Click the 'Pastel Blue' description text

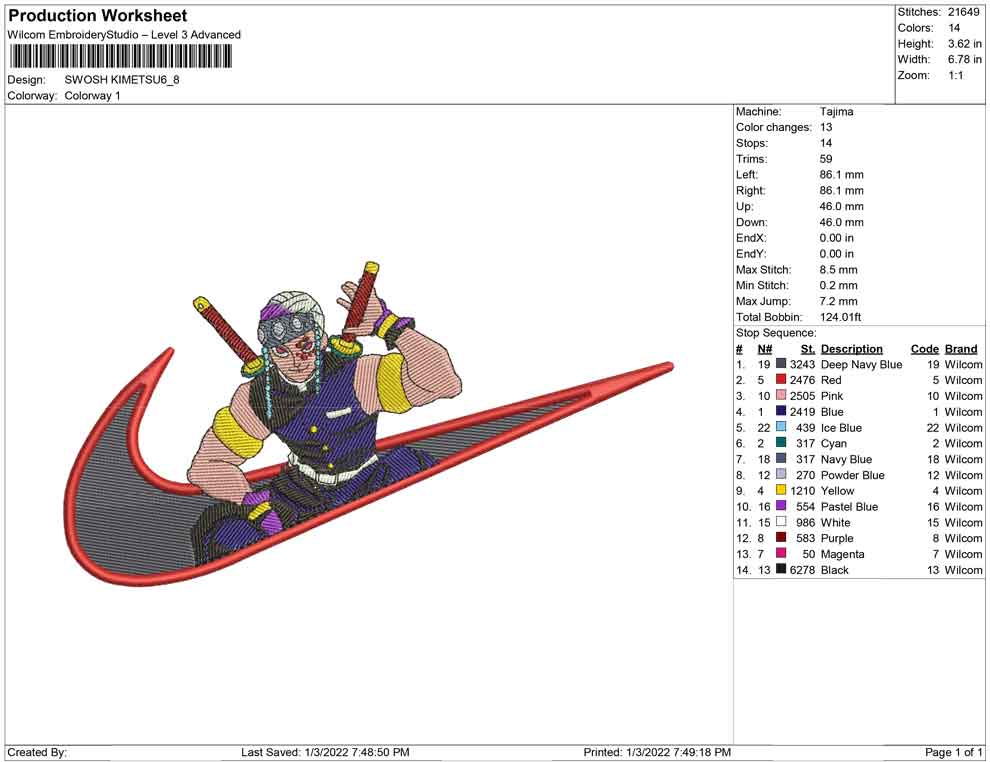pyautogui.click(x=849, y=506)
